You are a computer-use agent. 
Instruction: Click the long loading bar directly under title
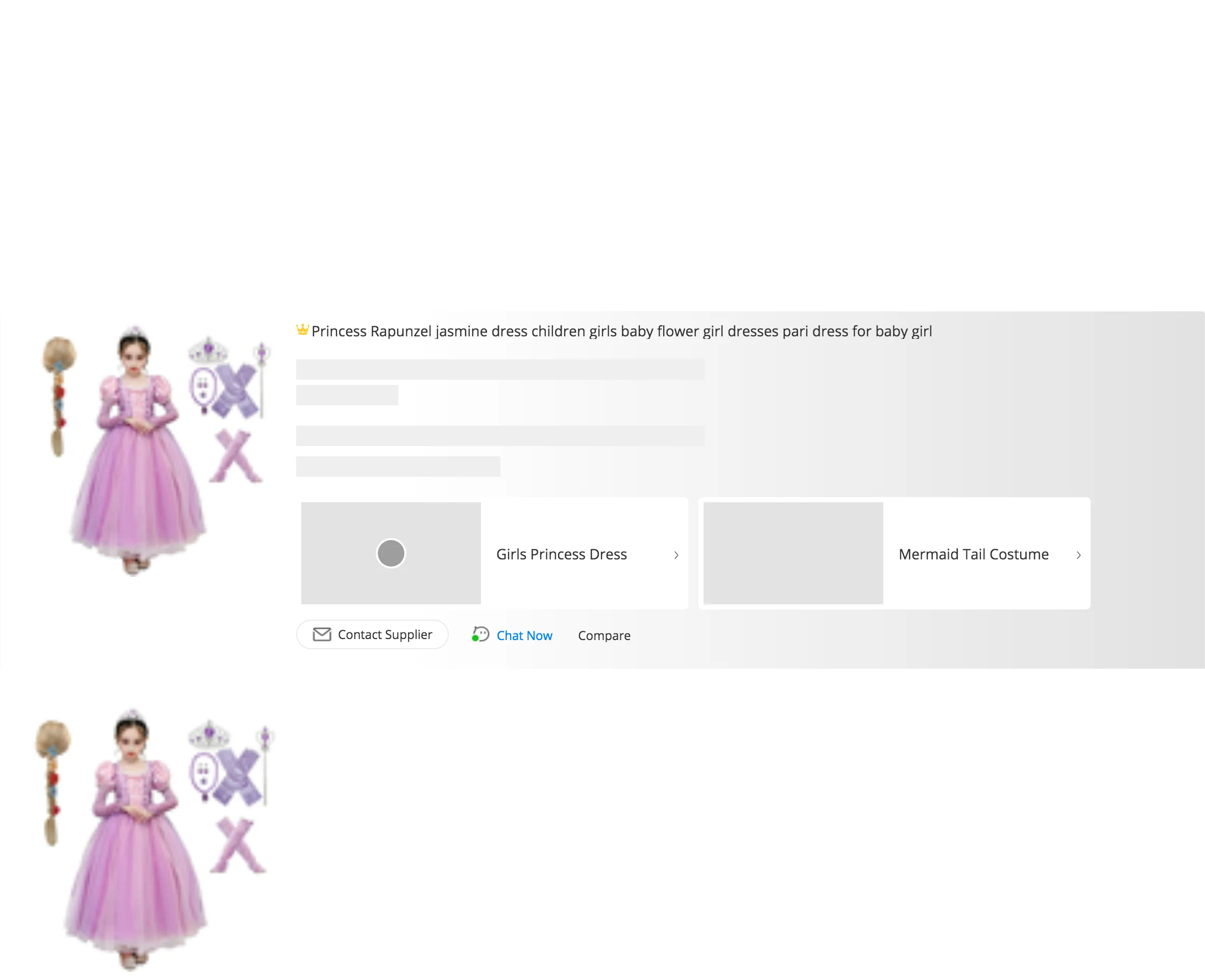point(500,370)
